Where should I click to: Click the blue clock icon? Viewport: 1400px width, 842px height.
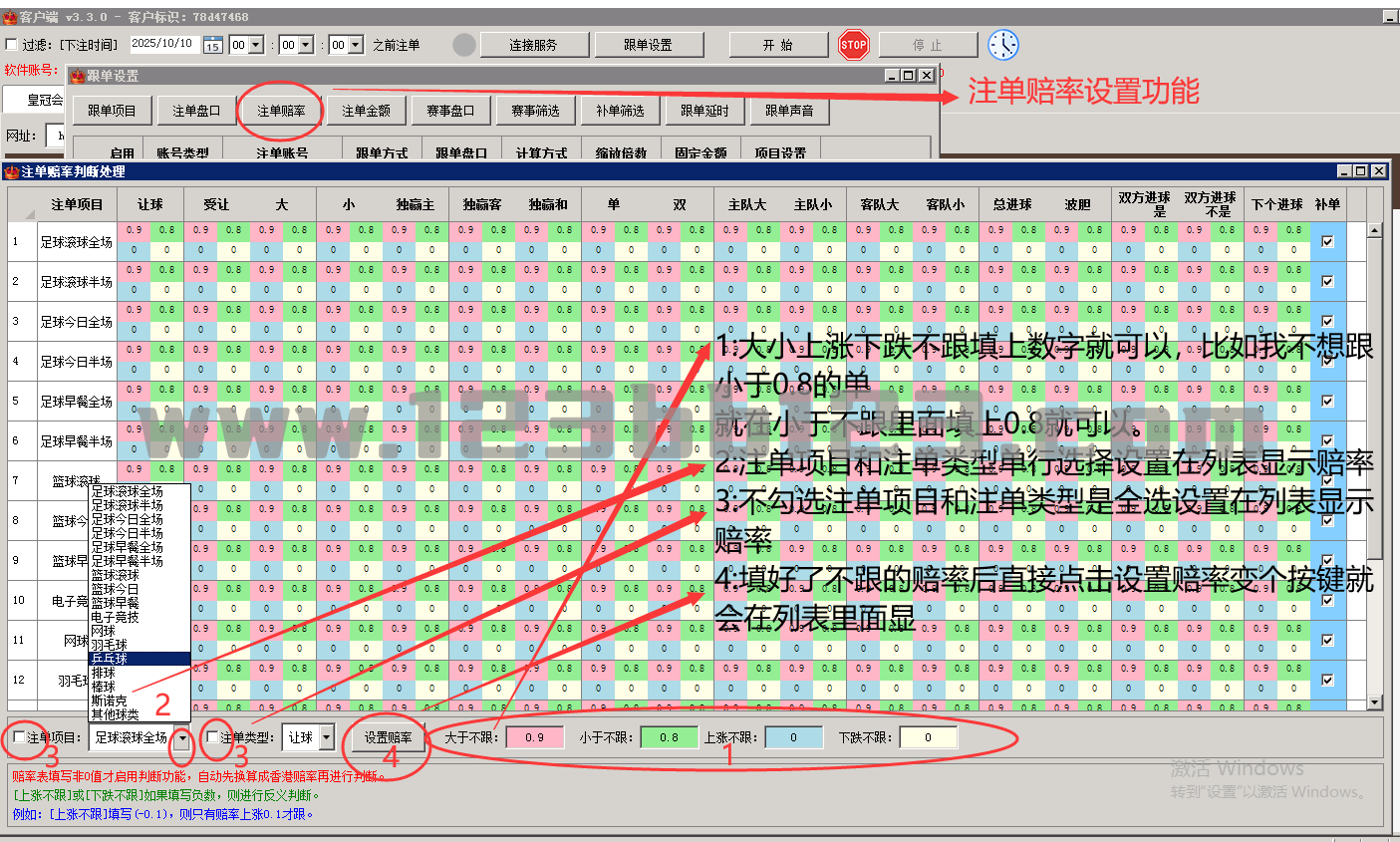pos(1003,45)
